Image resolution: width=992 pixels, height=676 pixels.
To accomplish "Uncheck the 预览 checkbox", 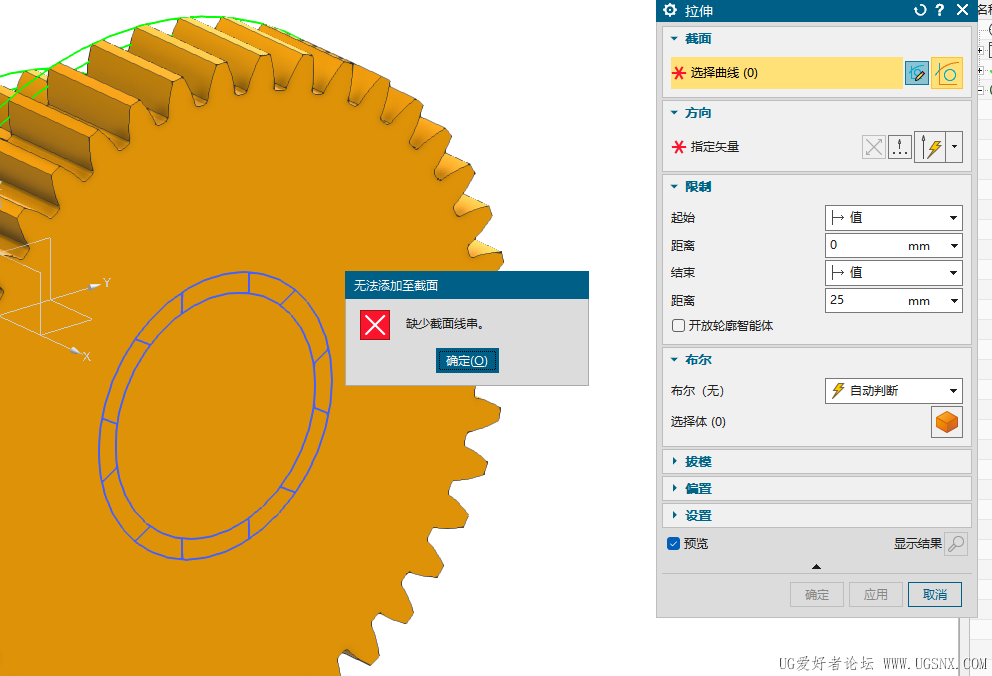I will 674,544.
